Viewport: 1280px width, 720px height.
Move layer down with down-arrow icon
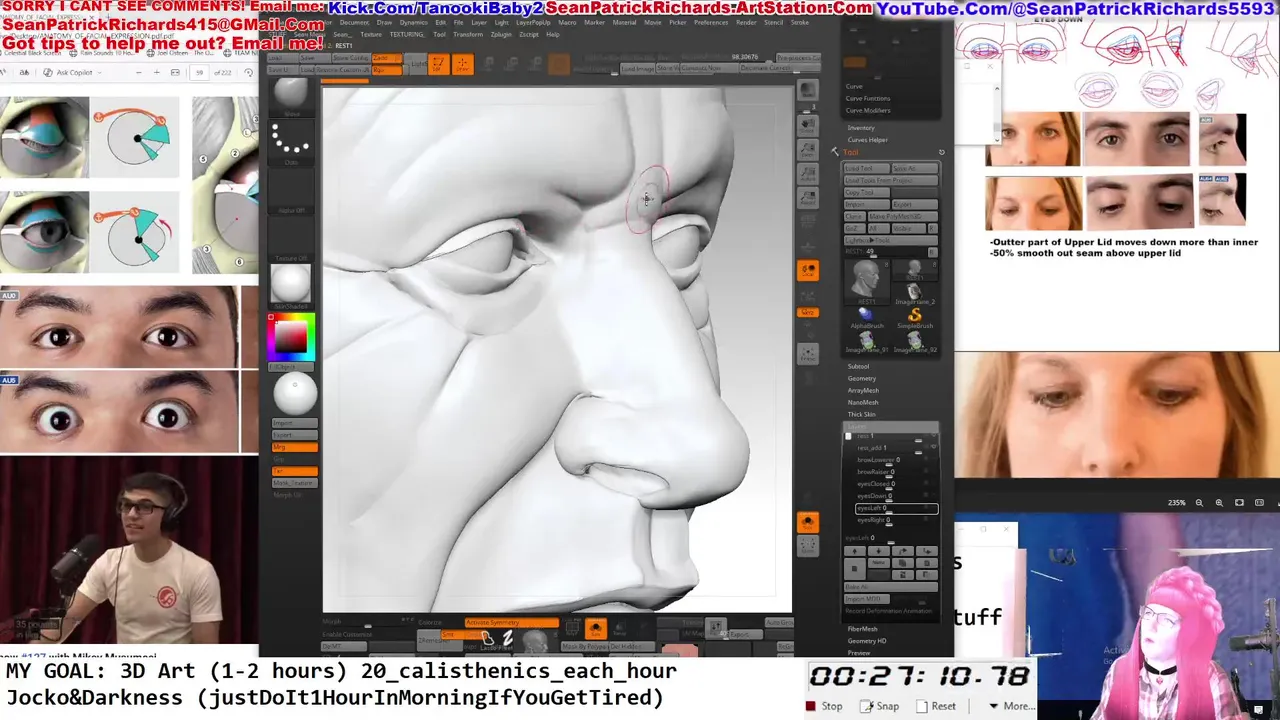878,550
